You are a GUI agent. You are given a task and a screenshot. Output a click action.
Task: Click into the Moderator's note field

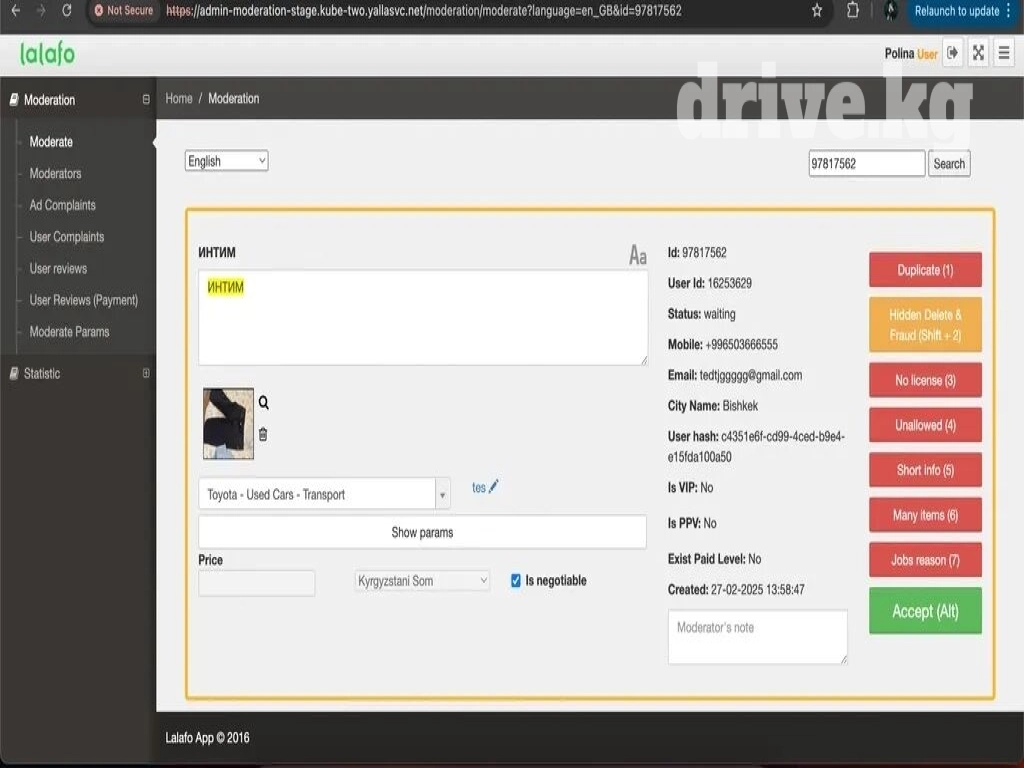tap(757, 637)
